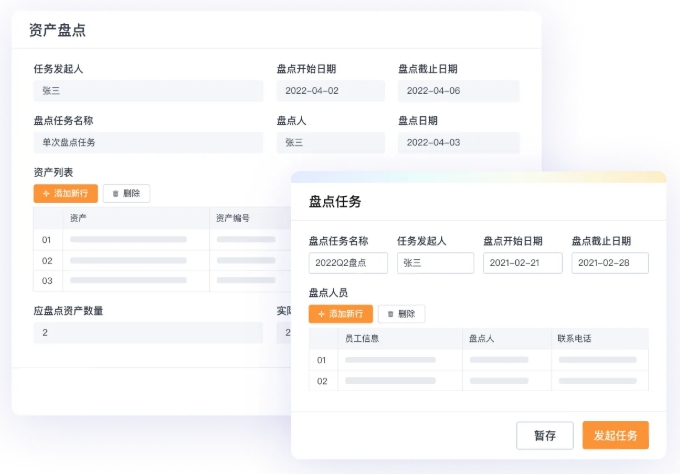Click the 盘点人 field in 资产盘点

pyautogui.click(x=330, y=142)
